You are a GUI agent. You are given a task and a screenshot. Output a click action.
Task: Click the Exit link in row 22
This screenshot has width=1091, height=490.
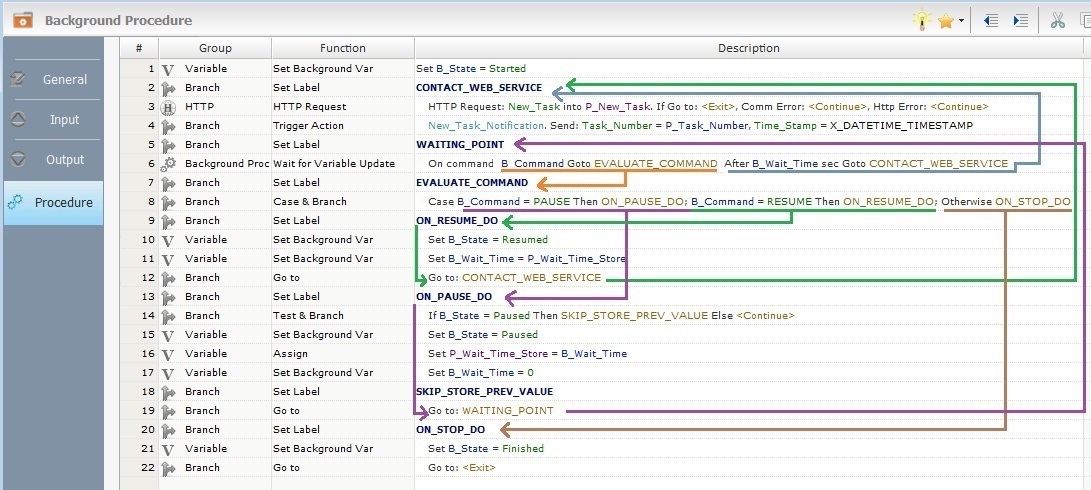click(478, 468)
